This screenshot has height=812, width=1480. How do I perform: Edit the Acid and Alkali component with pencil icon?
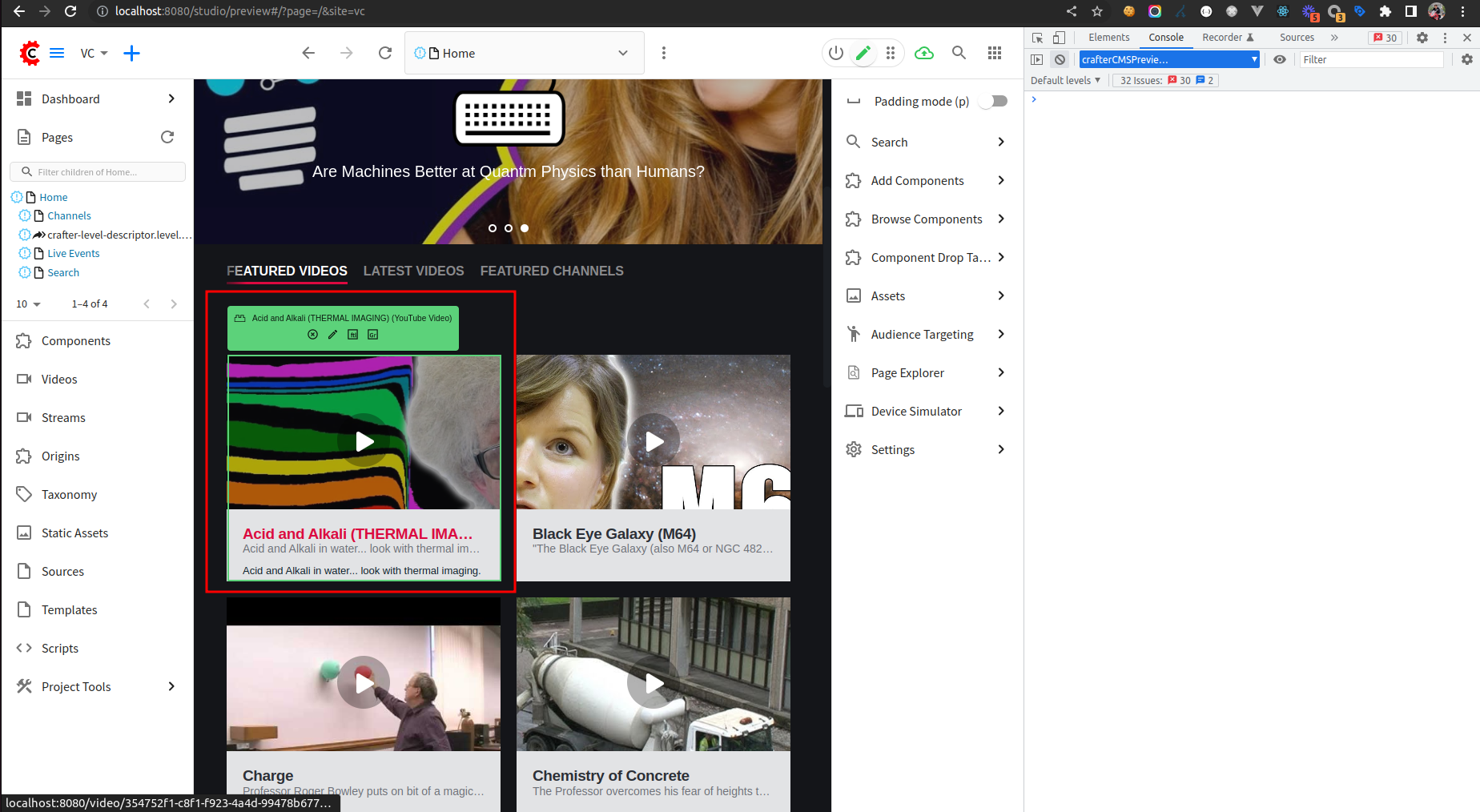tap(332, 335)
